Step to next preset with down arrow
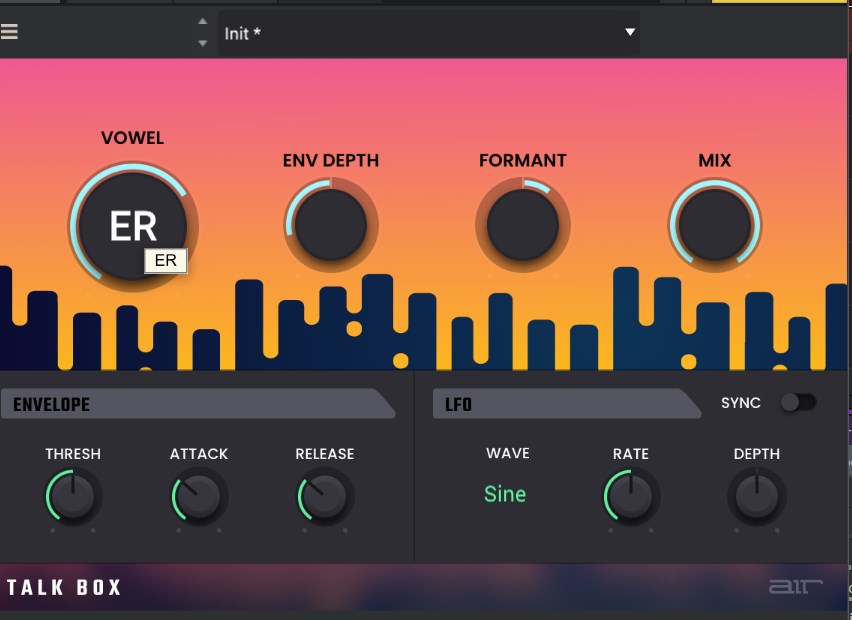The image size is (852, 620). coord(203,43)
